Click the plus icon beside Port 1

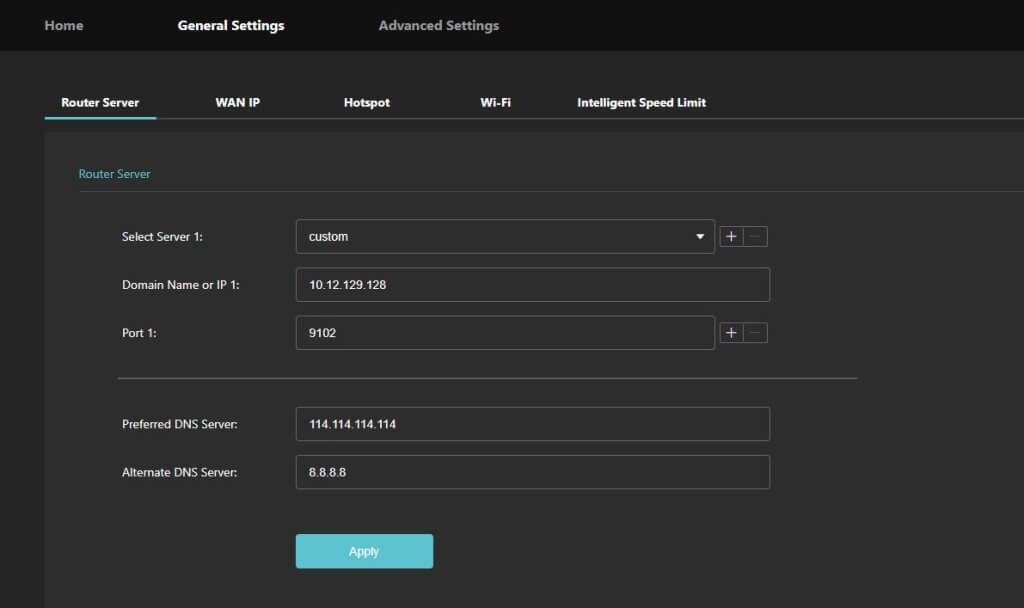pos(731,333)
